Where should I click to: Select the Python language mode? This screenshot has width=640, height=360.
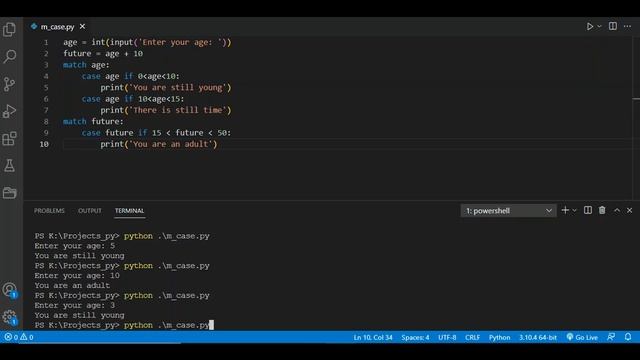[500, 338]
